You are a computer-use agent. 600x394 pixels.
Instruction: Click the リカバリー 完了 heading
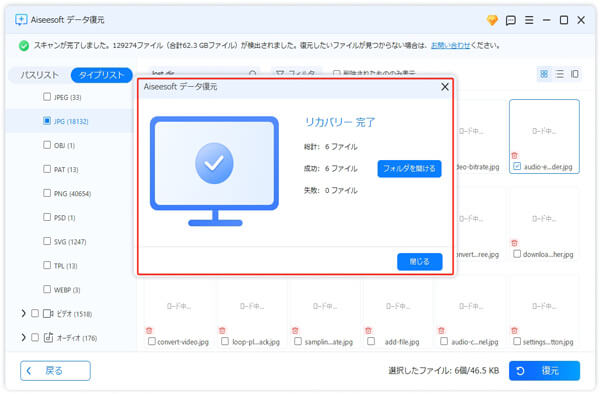pyautogui.click(x=340, y=122)
